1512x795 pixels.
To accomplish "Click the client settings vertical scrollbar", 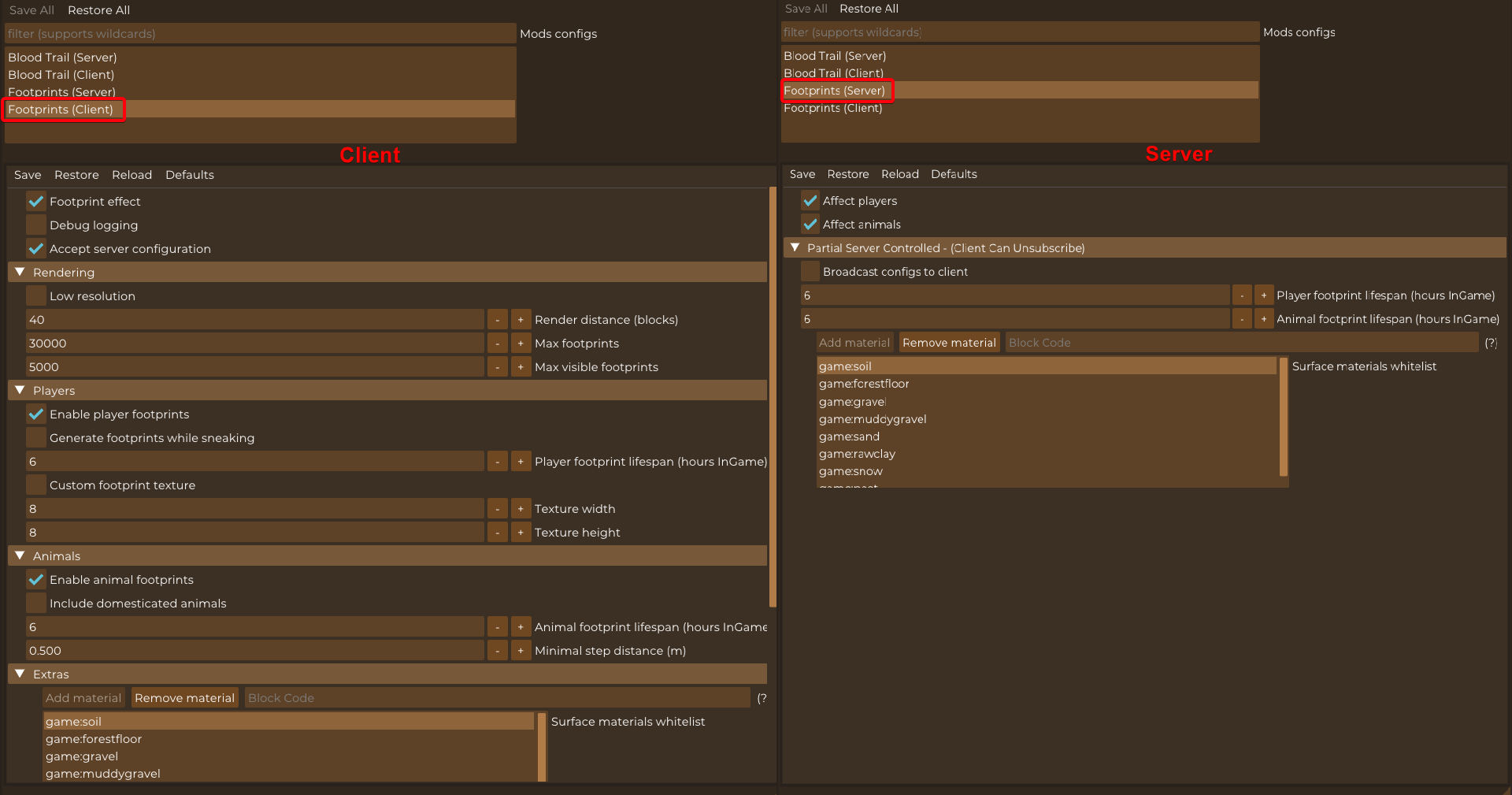I will coord(773,394).
